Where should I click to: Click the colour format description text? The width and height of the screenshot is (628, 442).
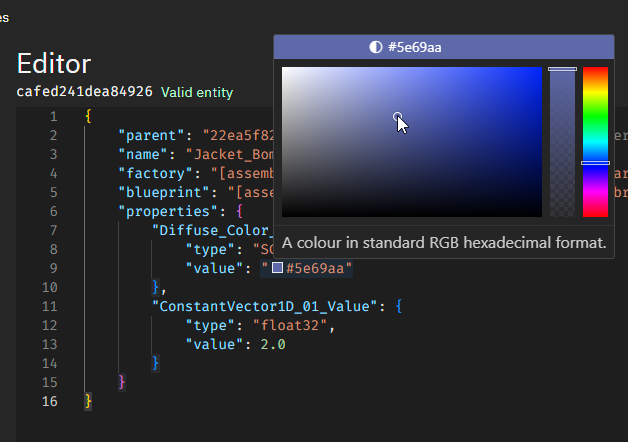click(444, 243)
